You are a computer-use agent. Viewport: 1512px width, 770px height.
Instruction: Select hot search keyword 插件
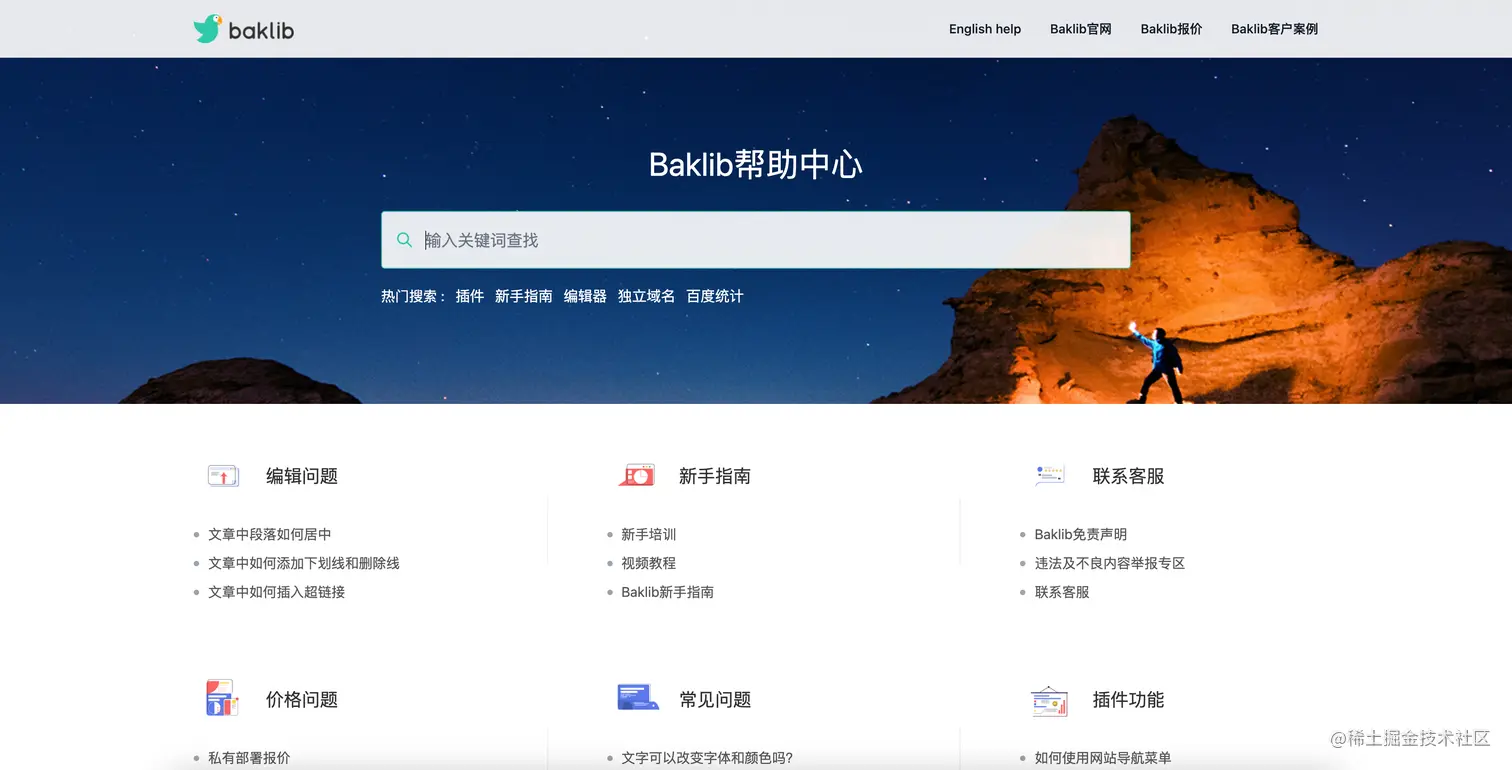tap(470, 296)
